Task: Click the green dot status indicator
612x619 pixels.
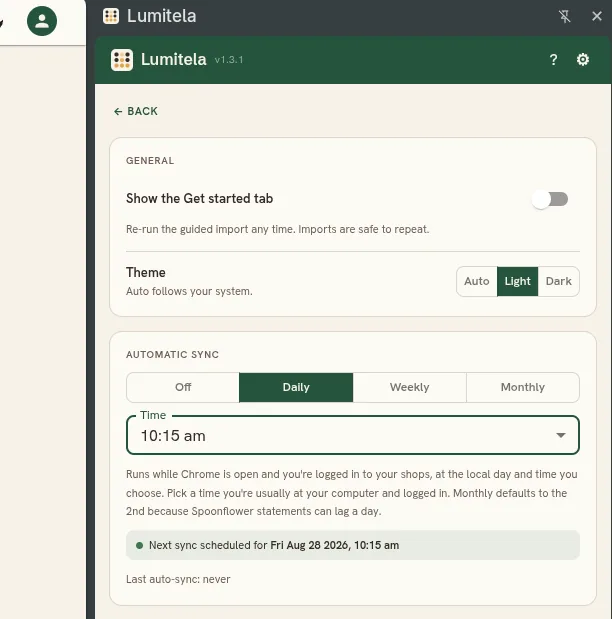Action: click(x=139, y=546)
